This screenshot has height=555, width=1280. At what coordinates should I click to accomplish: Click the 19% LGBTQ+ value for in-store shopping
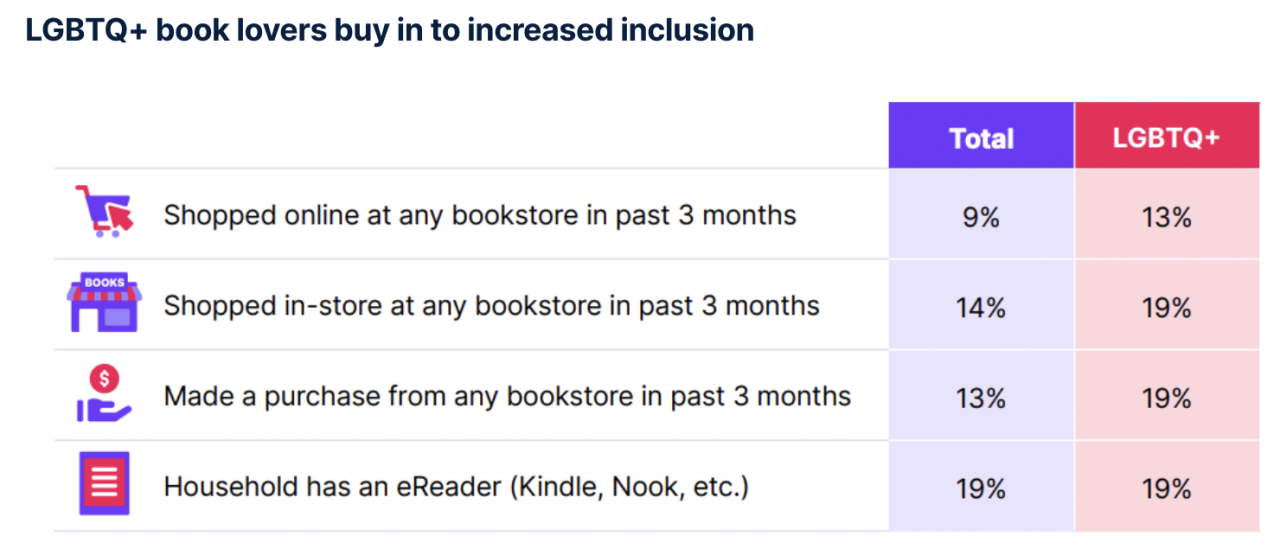[1167, 308]
